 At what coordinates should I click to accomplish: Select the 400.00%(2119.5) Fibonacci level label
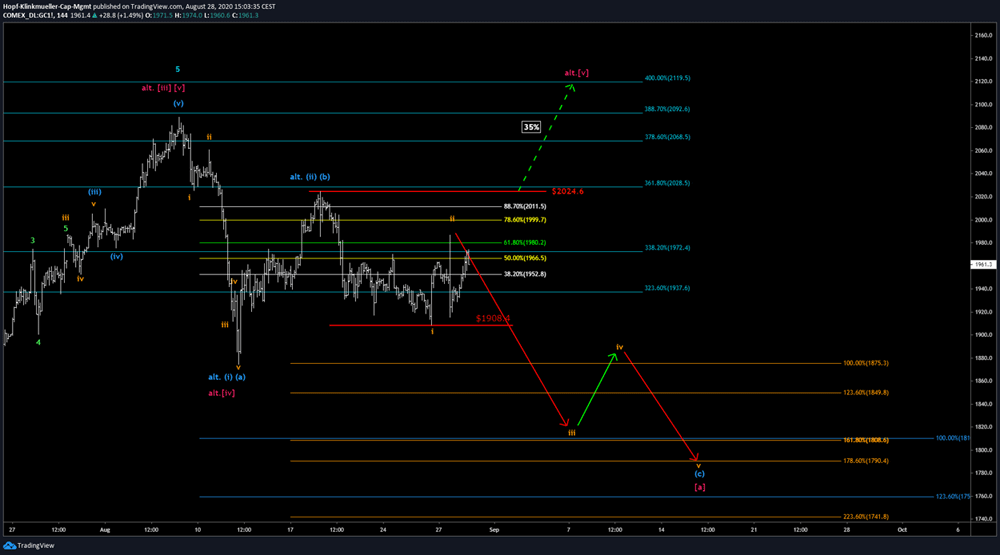[x=668, y=78]
